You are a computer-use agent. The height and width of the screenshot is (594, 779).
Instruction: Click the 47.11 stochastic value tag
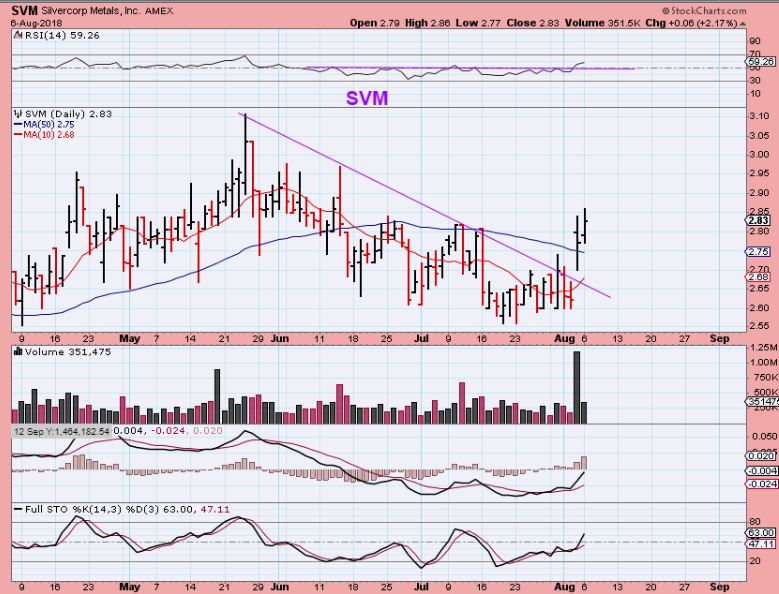[x=761, y=544]
